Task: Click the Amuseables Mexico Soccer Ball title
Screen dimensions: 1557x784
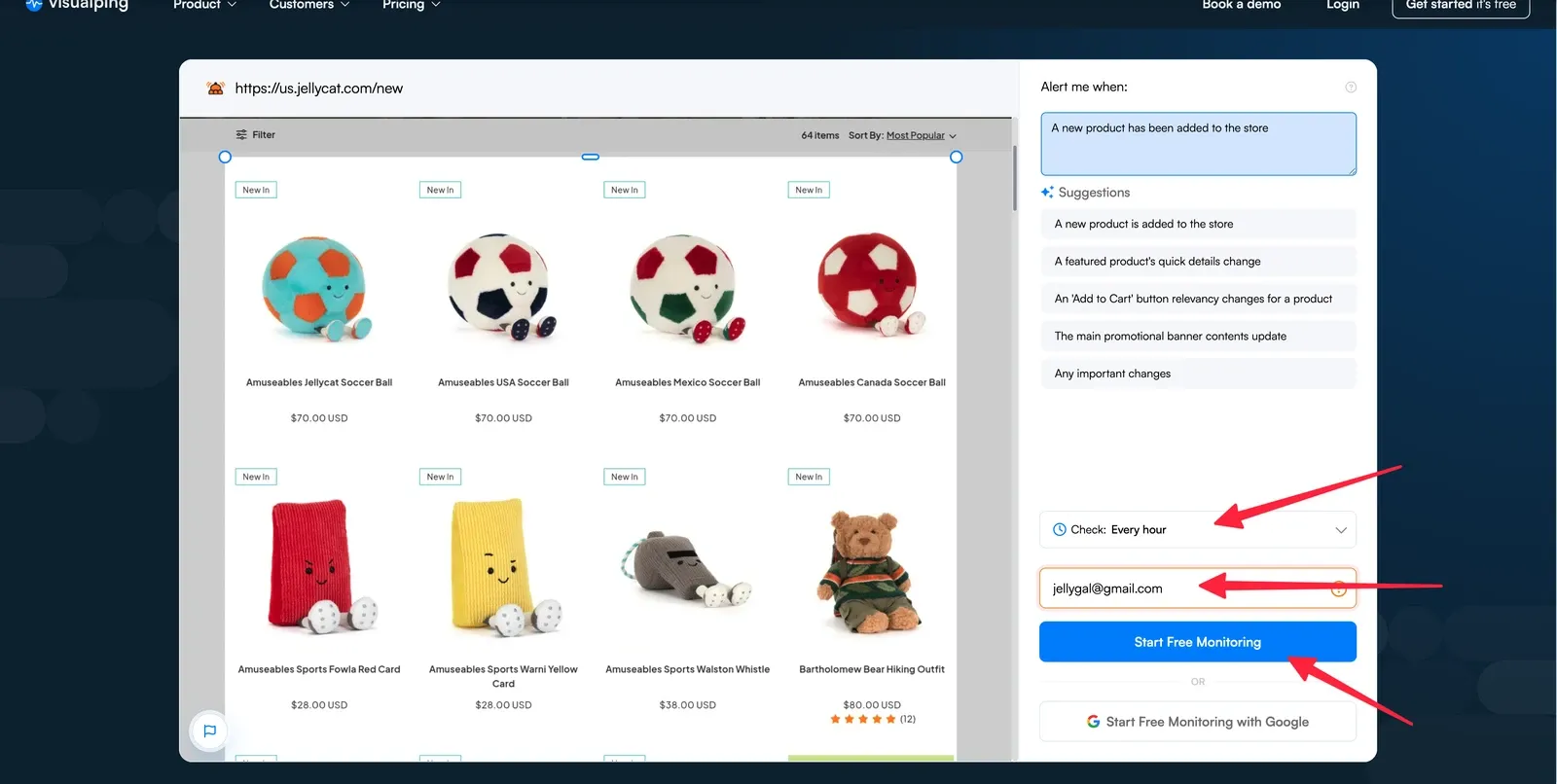Action: (687, 383)
